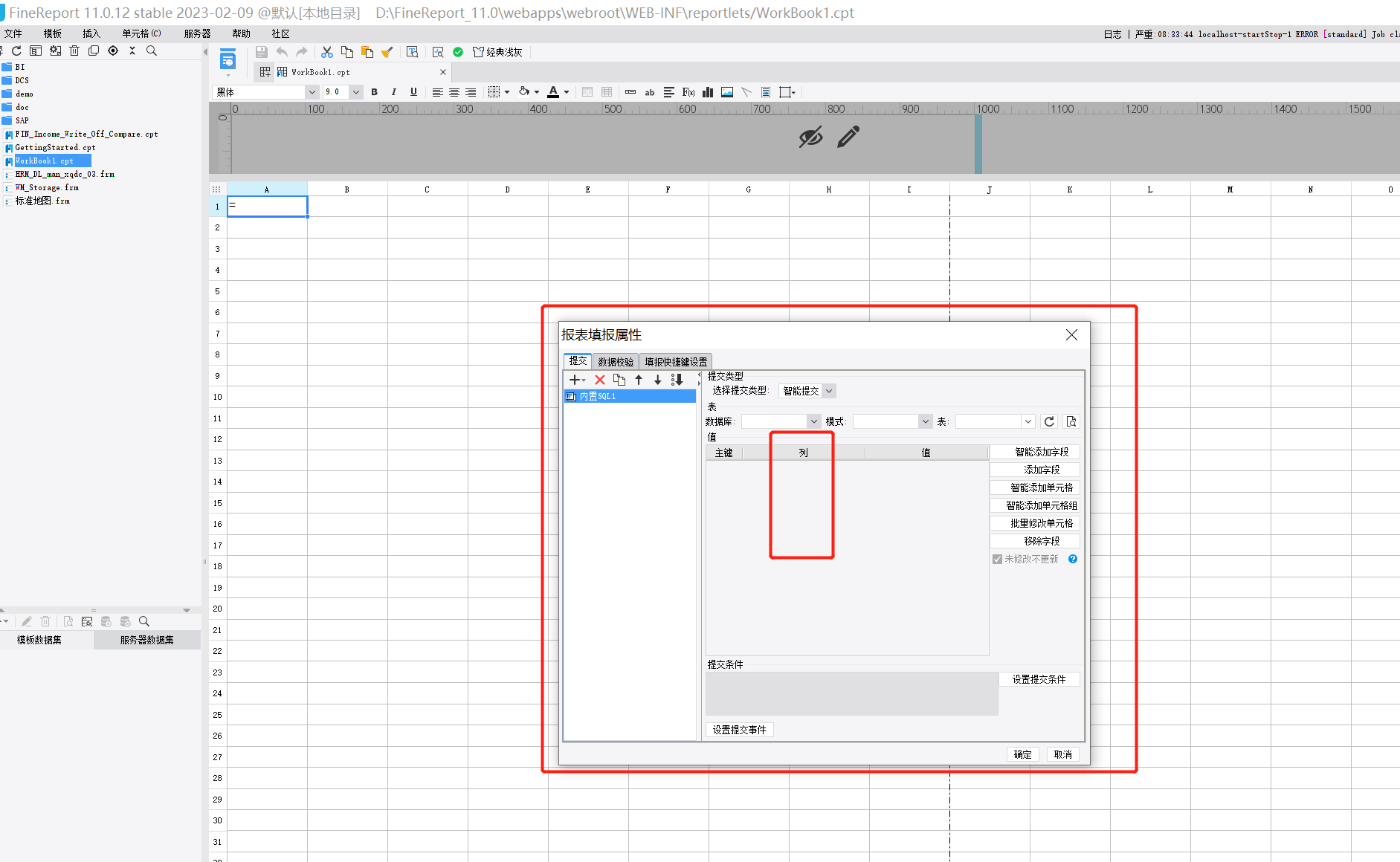Open the 服务器 menu
The image size is (1400, 862).
tap(197, 33)
